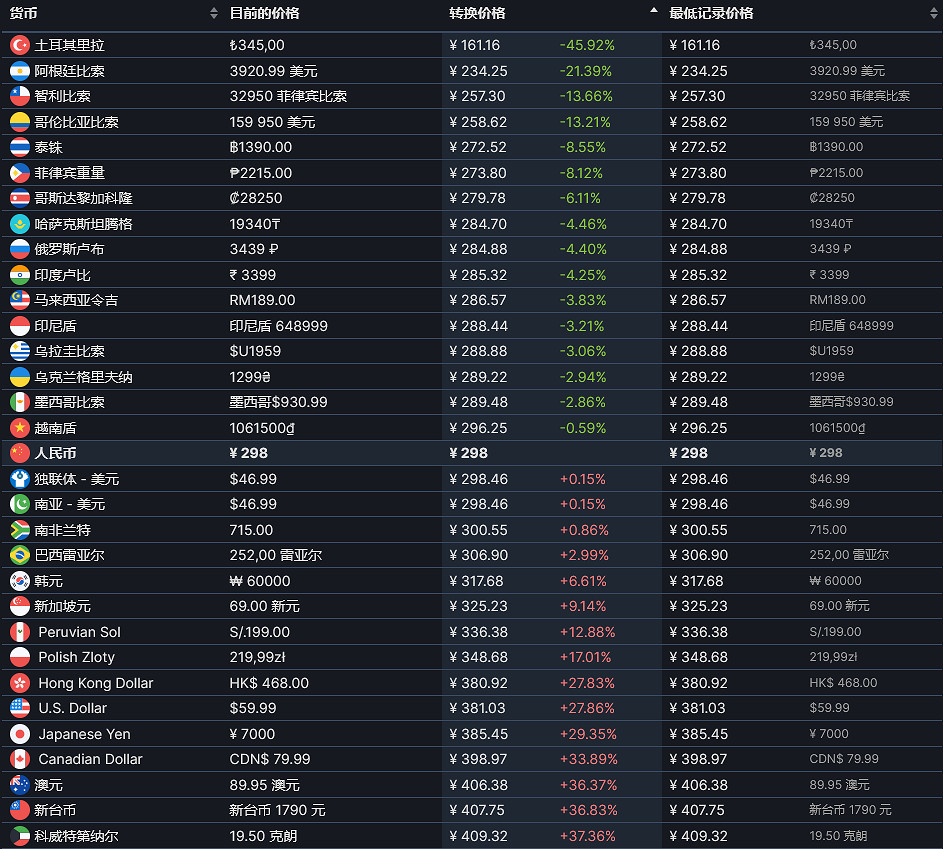Screen dimensions: 943x849
Task: Select the +37.36% percentage for 科威特第纳尔
Action: (x=588, y=836)
